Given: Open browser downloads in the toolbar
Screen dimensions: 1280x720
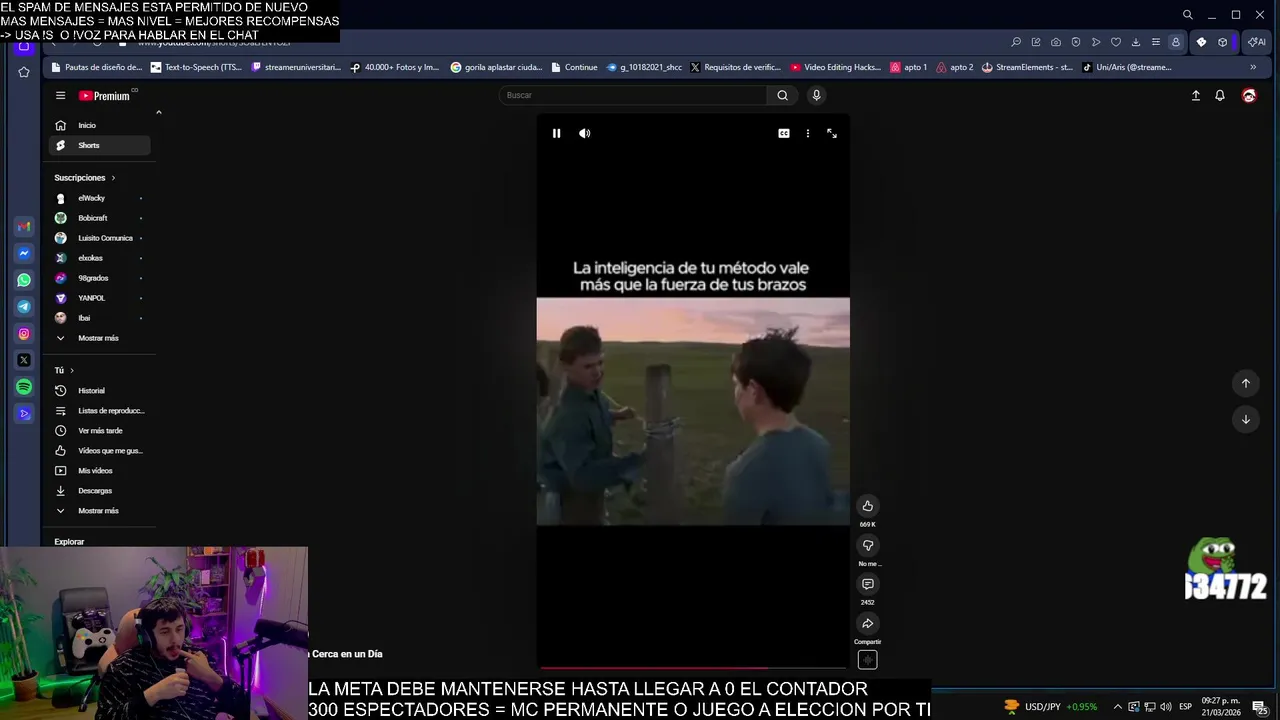Looking at the screenshot, I should [1136, 42].
